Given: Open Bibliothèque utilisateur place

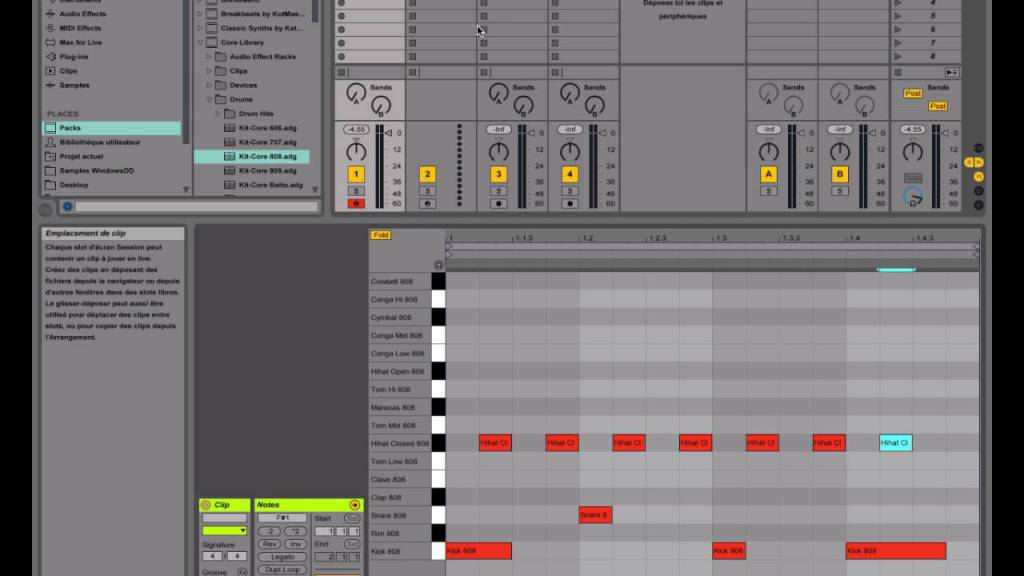Looking at the screenshot, I should pyautogui.click(x=99, y=142).
